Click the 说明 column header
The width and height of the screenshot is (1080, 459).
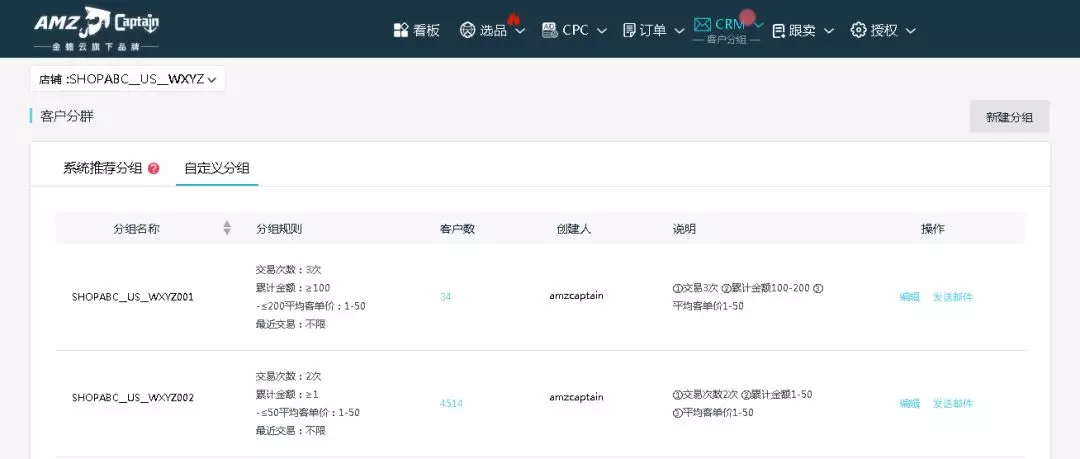(x=684, y=229)
